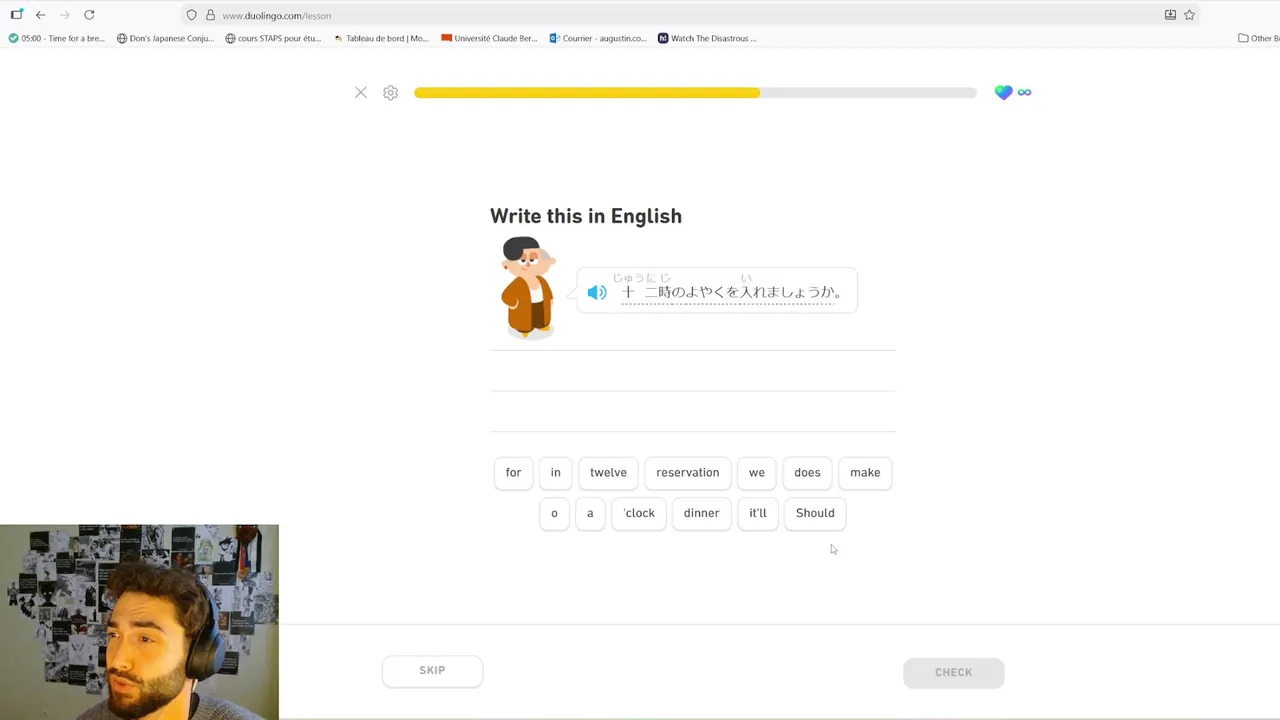Open "05:00 - Time for a bre..." bookmark

tap(56, 38)
